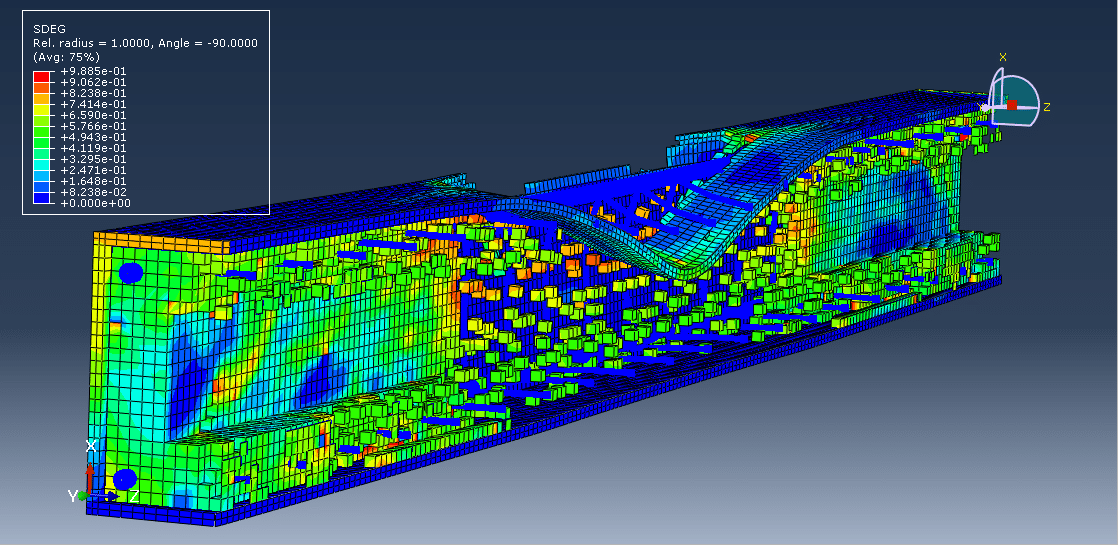This screenshot has width=1118, height=545.
Task: Click the upper blue circular hole on beam end
Action: coord(131,272)
